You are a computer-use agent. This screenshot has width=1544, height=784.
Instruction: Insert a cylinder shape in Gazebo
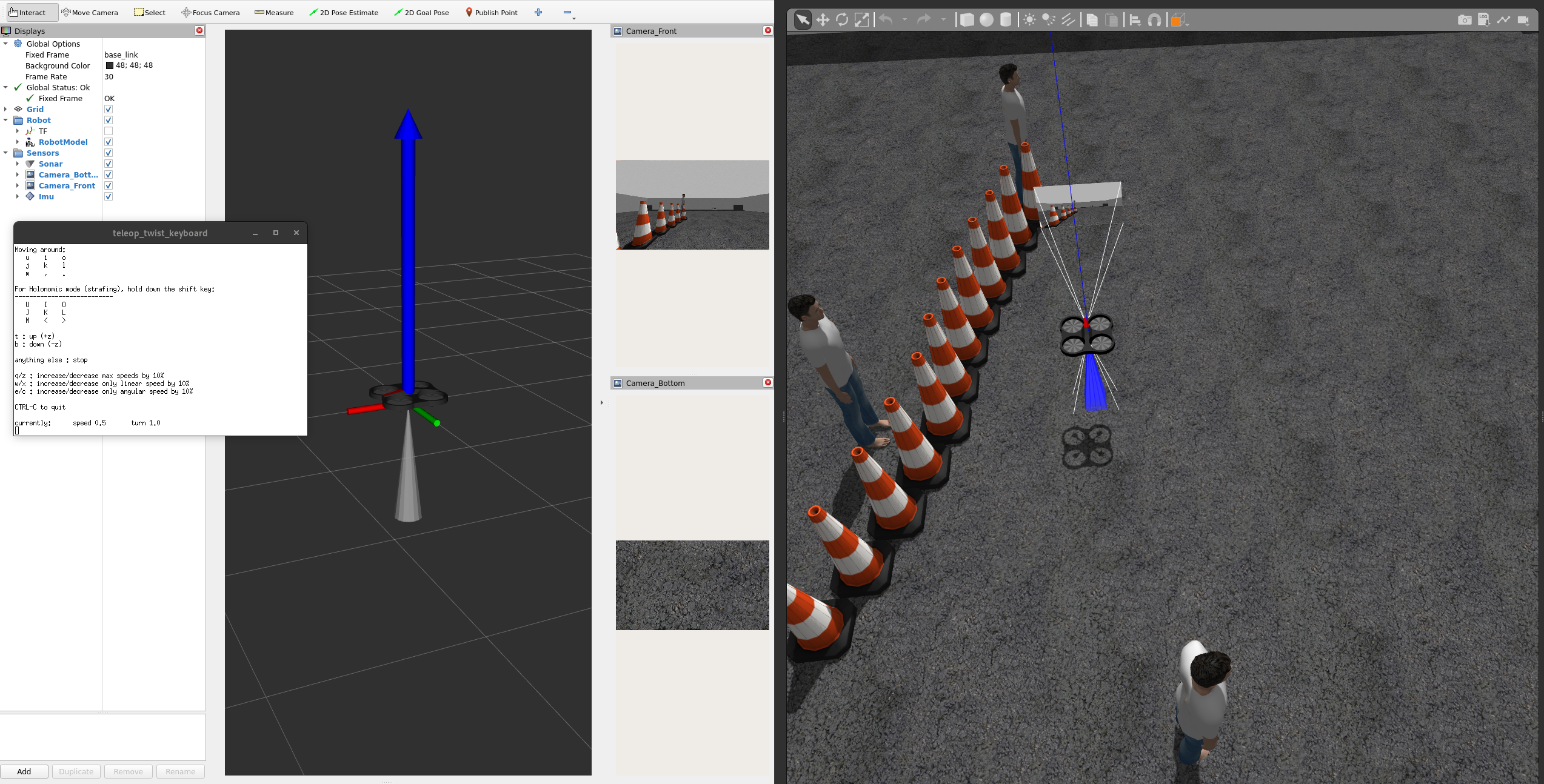[x=1006, y=20]
